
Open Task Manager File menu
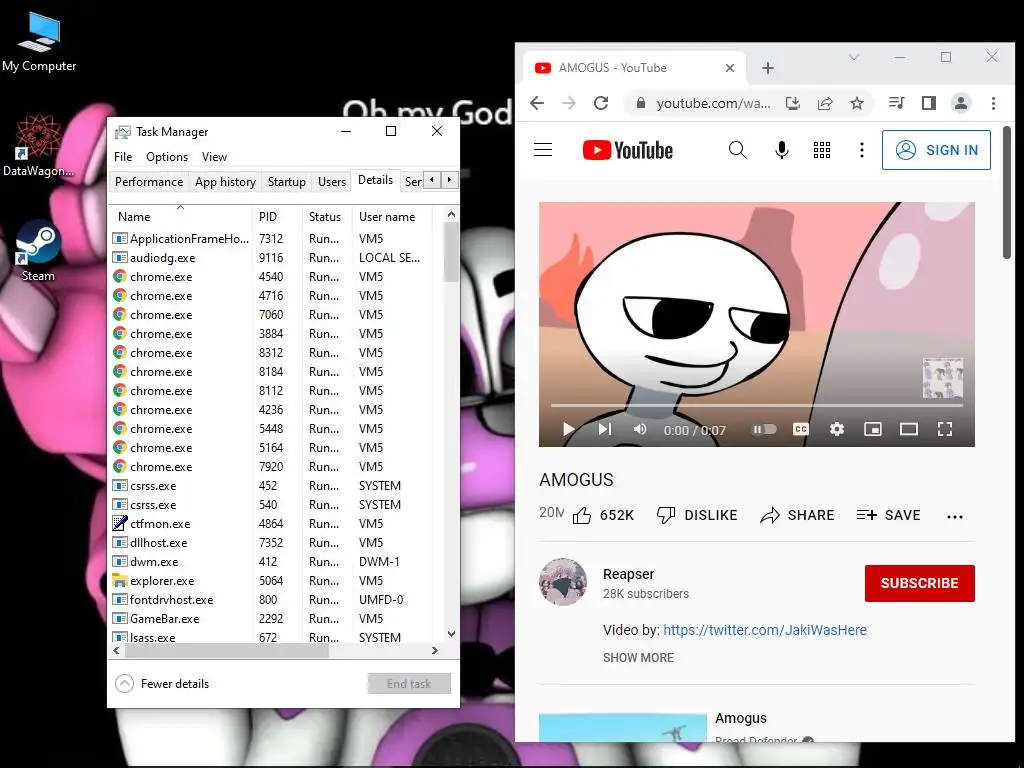[123, 157]
